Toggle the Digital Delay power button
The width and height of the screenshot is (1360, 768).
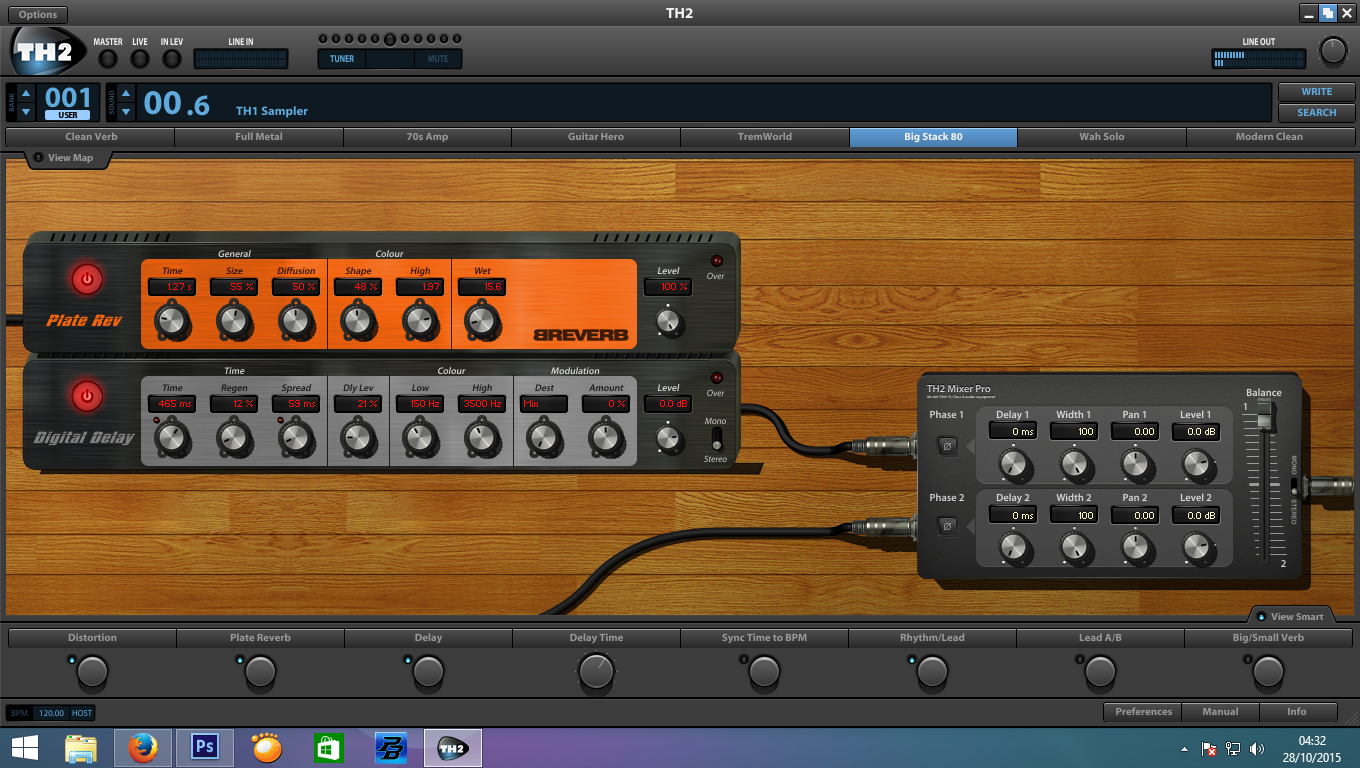click(87, 397)
